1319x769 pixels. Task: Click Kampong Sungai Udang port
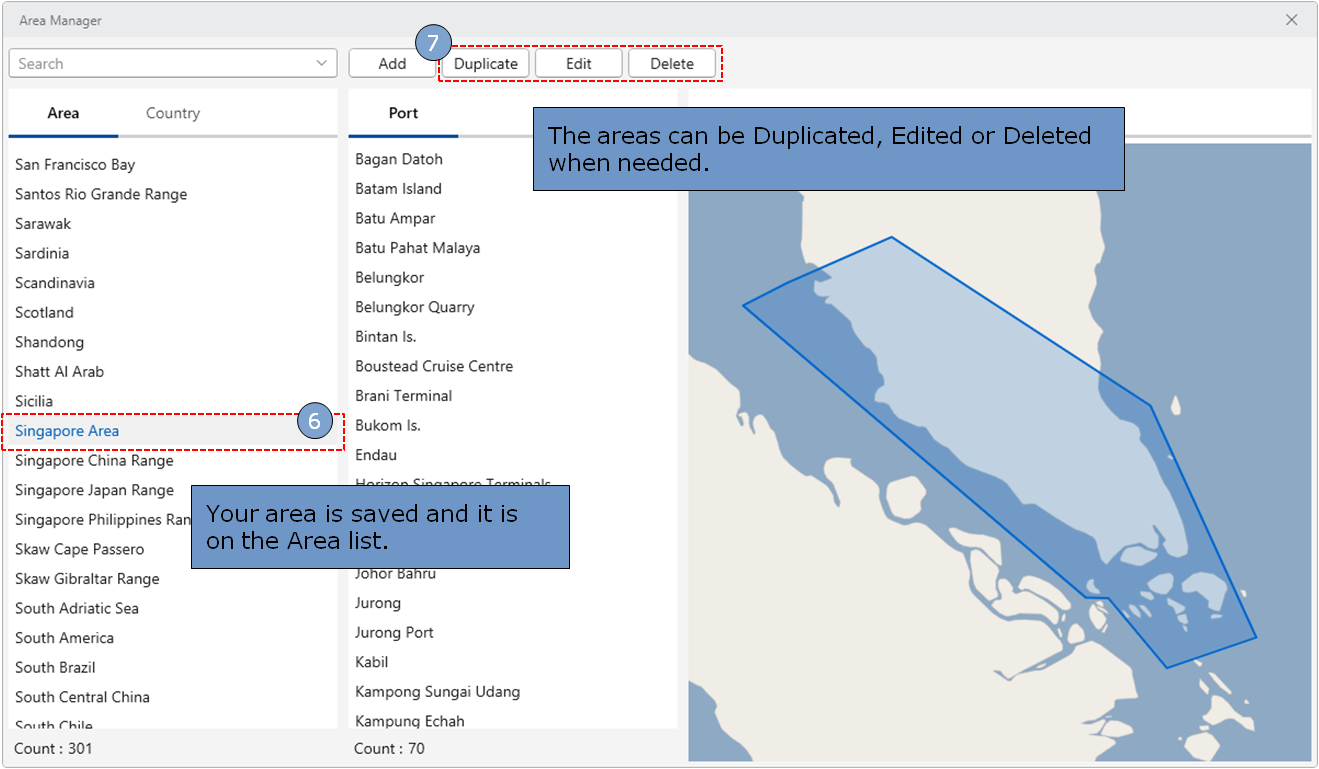[x=438, y=692]
